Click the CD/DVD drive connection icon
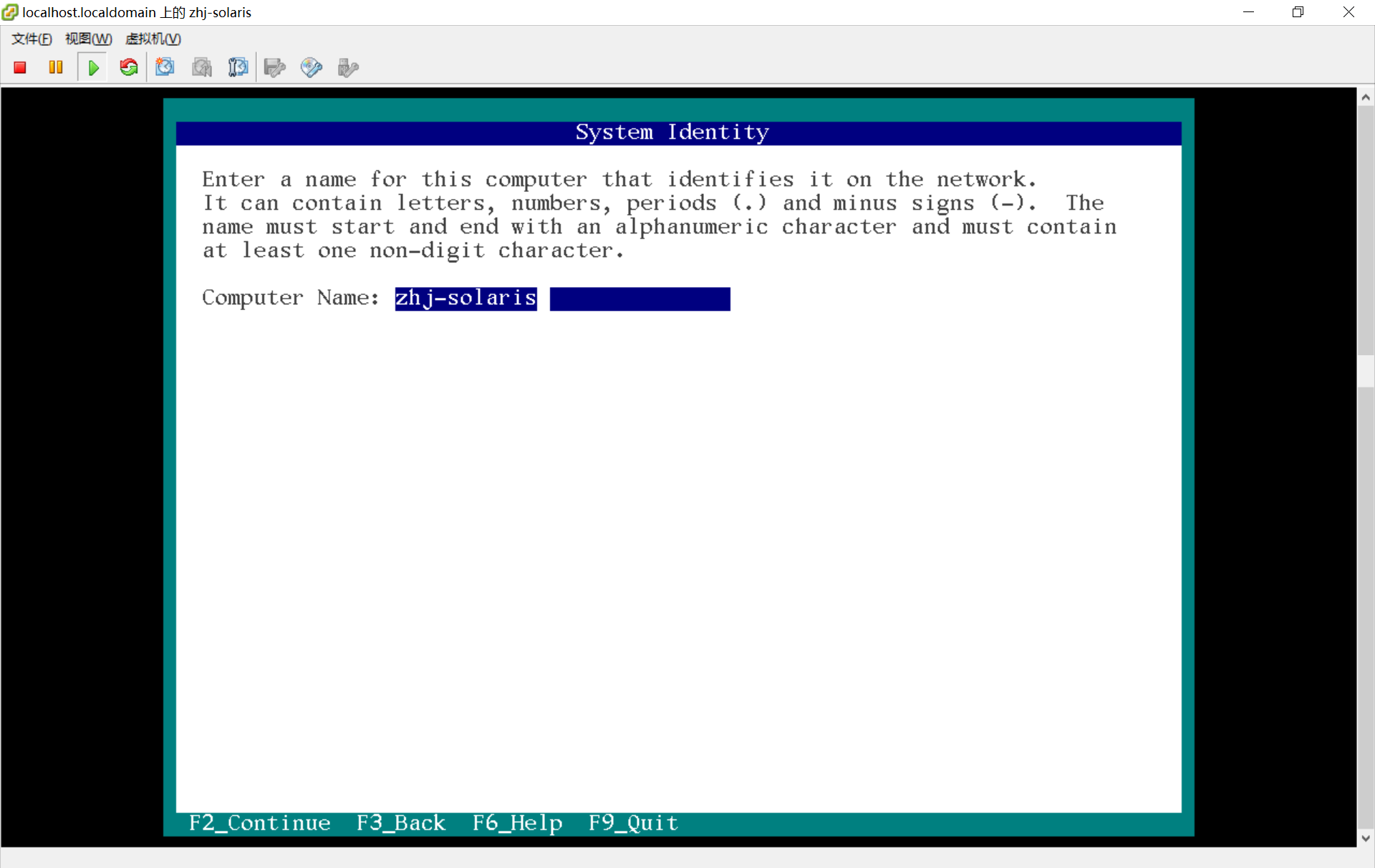 (x=311, y=67)
